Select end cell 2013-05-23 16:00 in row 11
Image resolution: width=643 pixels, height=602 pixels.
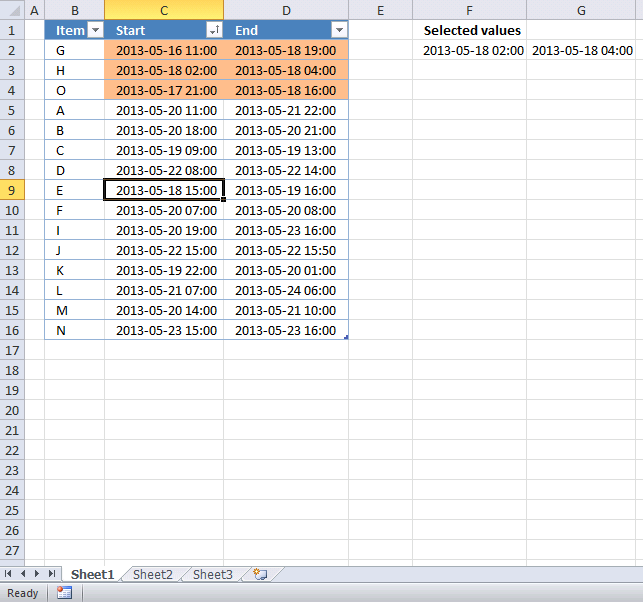click(286, 230)
